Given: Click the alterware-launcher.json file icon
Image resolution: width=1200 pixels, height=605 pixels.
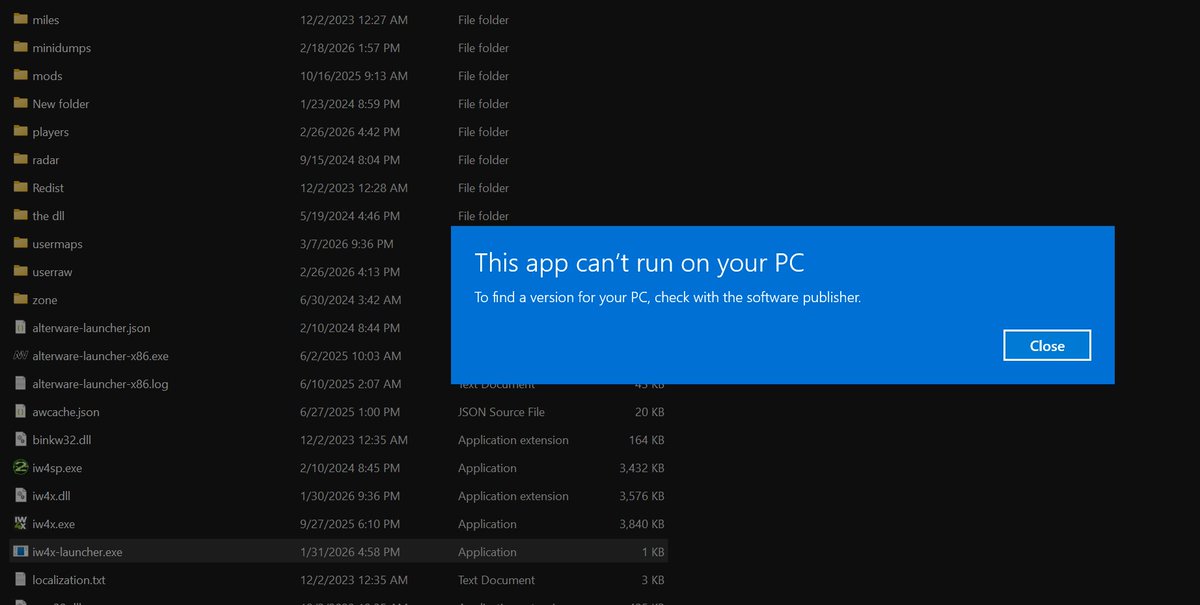Looking at the screenshot, I should point(20,327).
